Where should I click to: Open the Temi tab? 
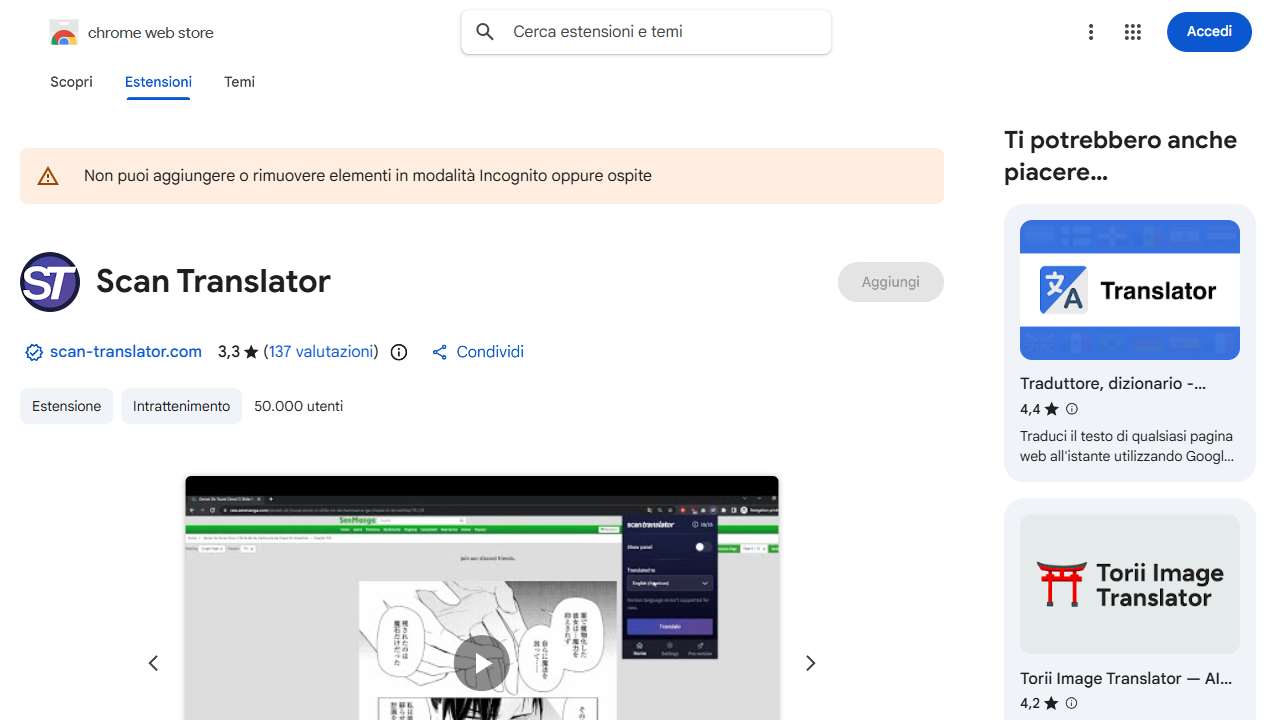pyautogui.click(x=239, y=82)
